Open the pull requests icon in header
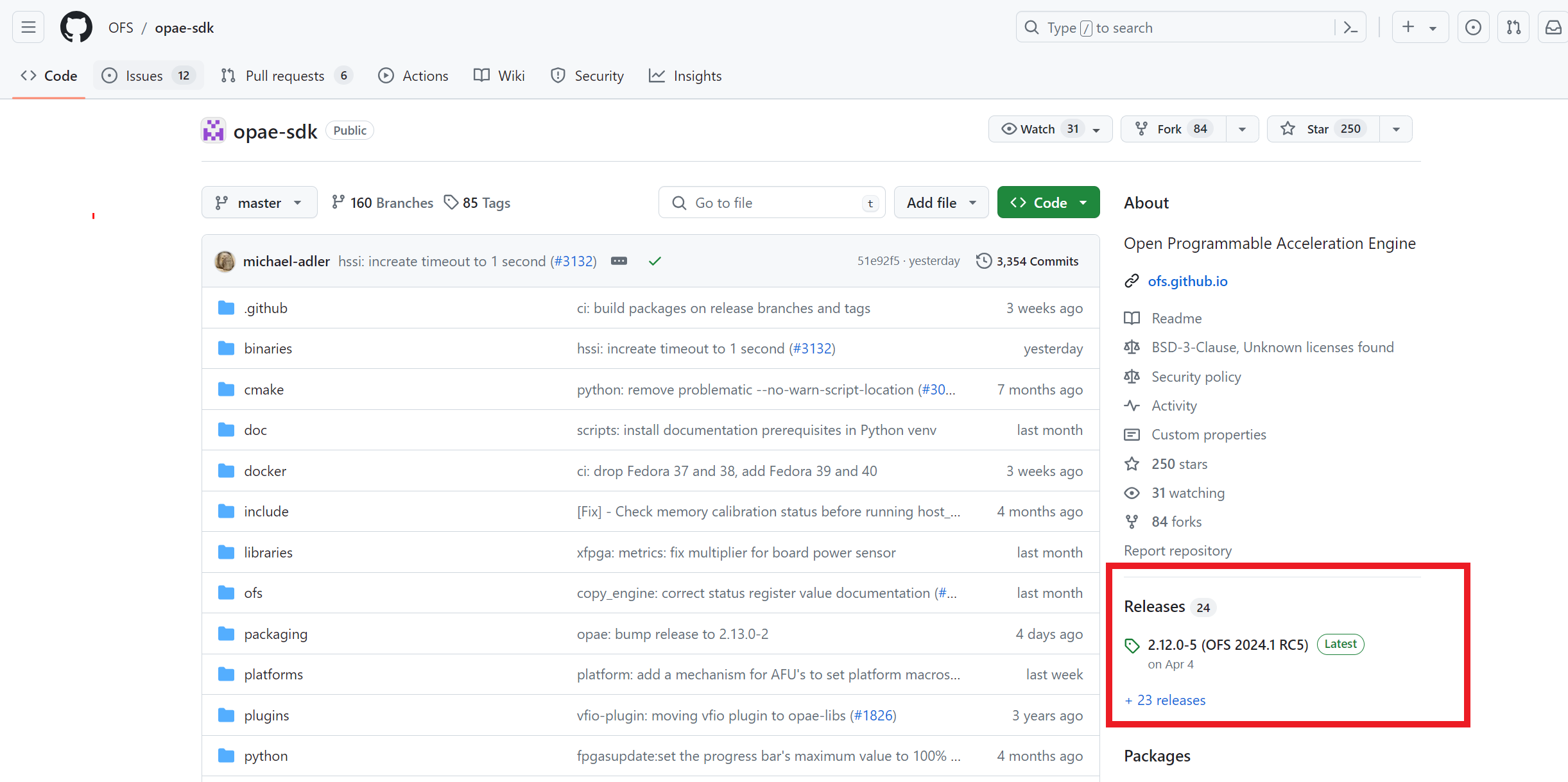This screenshot has width=1568, height=782. [x=1513, y=27]
